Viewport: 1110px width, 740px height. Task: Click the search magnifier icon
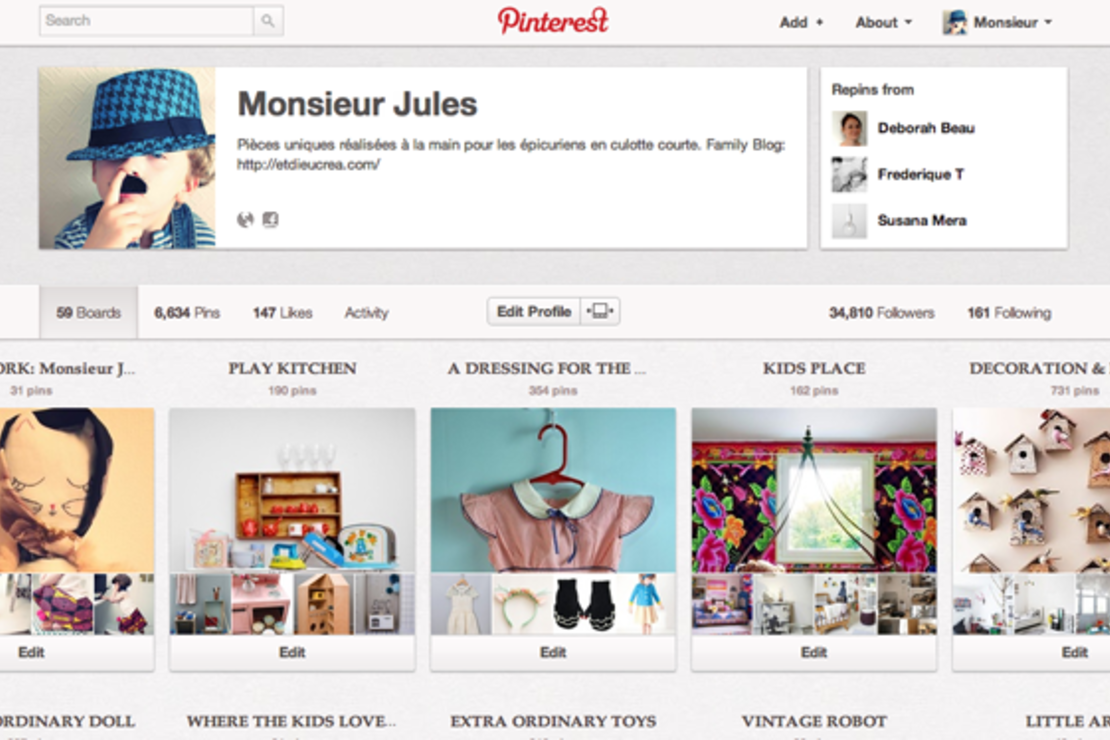[x=268, y=21]
